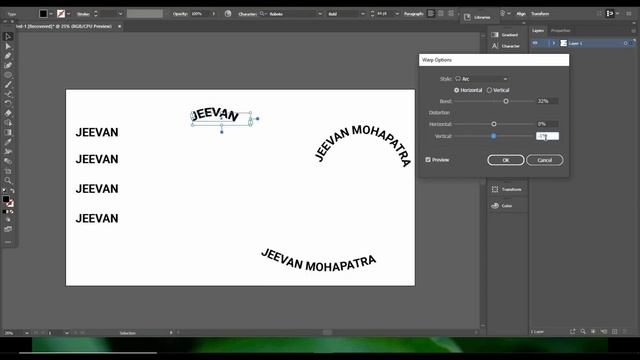Select the Rotate tool

[8, 104]
